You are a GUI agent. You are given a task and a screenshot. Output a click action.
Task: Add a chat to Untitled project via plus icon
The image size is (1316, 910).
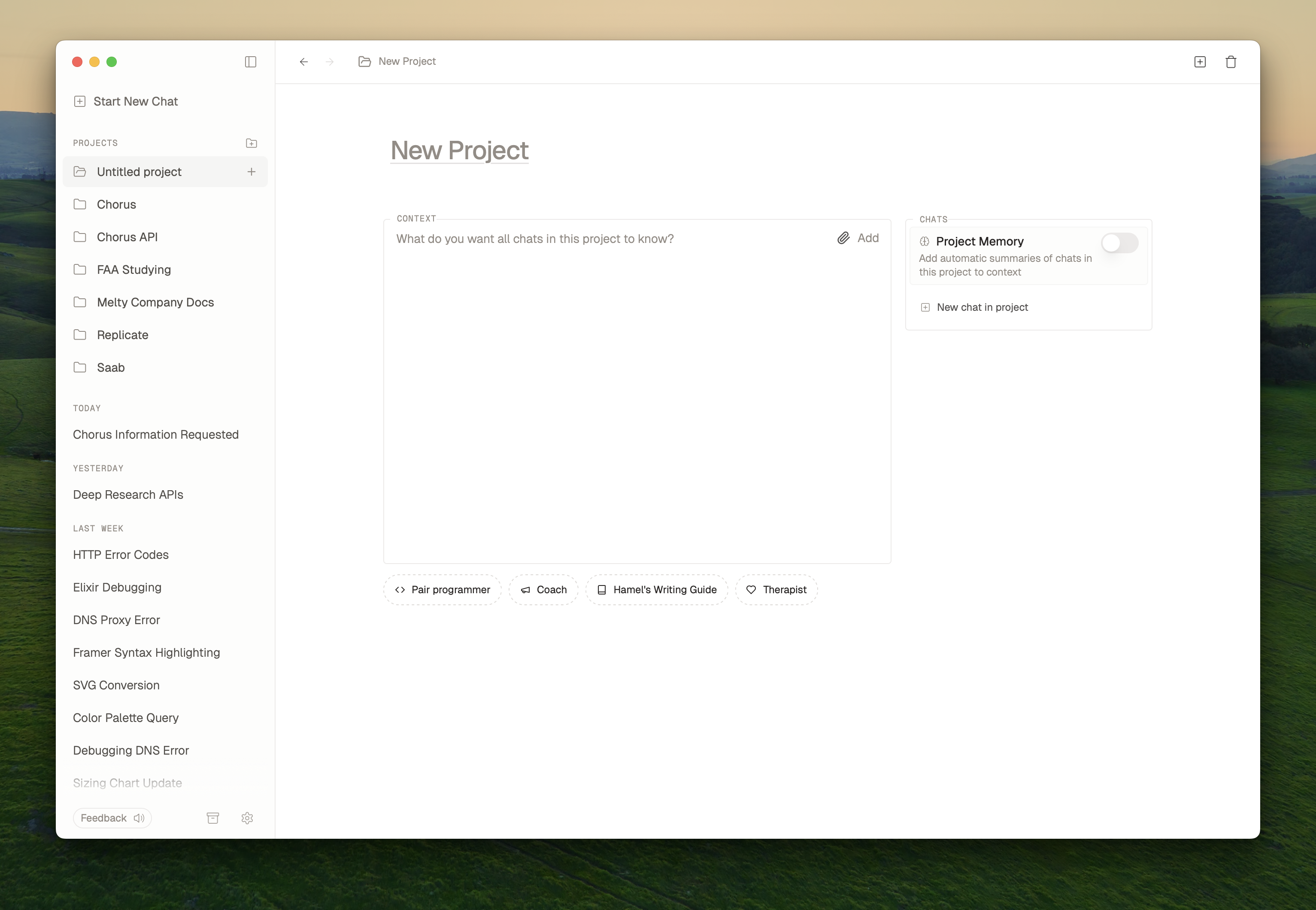252,171
